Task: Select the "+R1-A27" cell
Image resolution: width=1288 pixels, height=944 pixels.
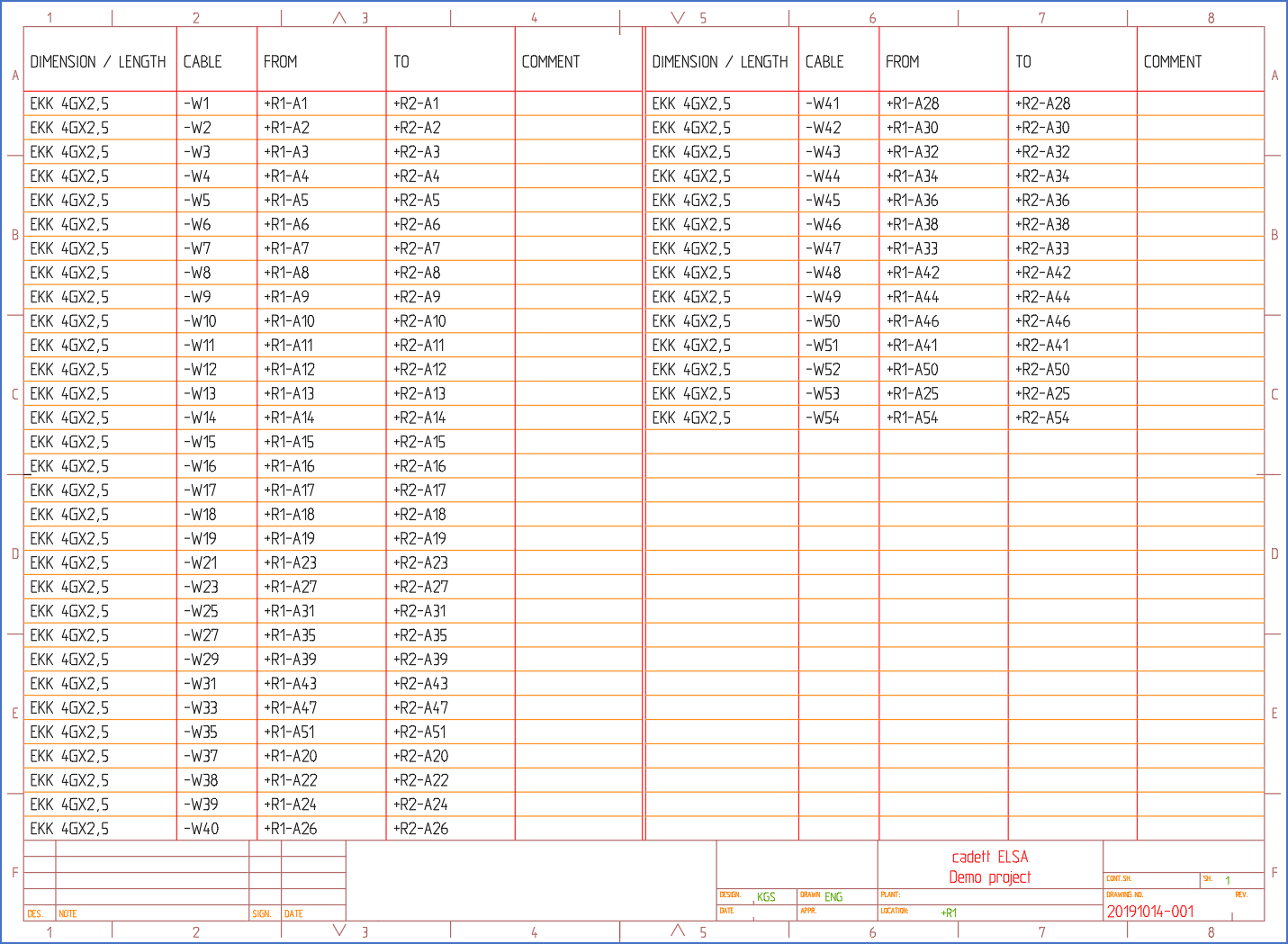Action: pos(290,588)
